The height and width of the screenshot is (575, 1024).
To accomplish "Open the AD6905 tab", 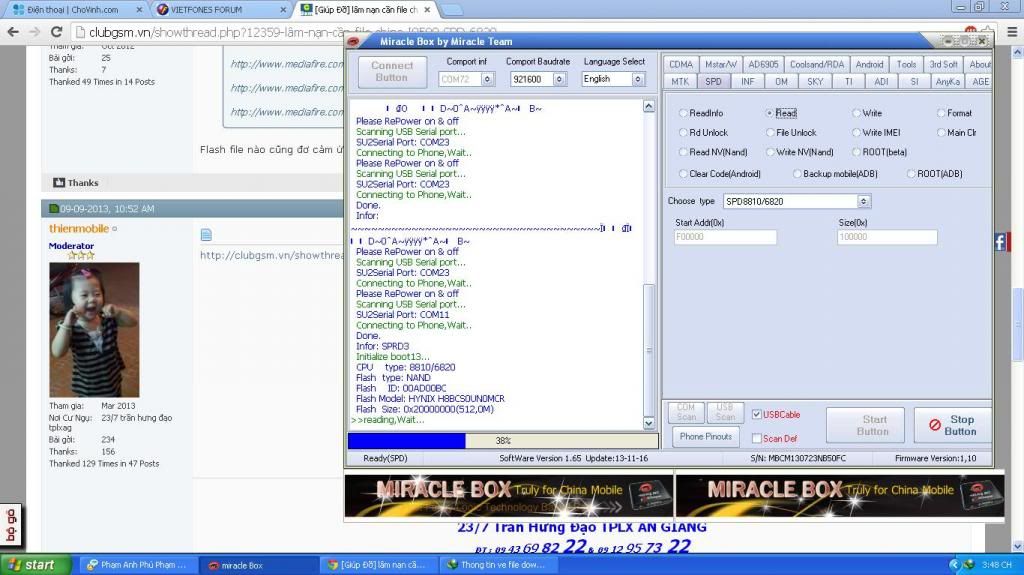I will 763,64.
